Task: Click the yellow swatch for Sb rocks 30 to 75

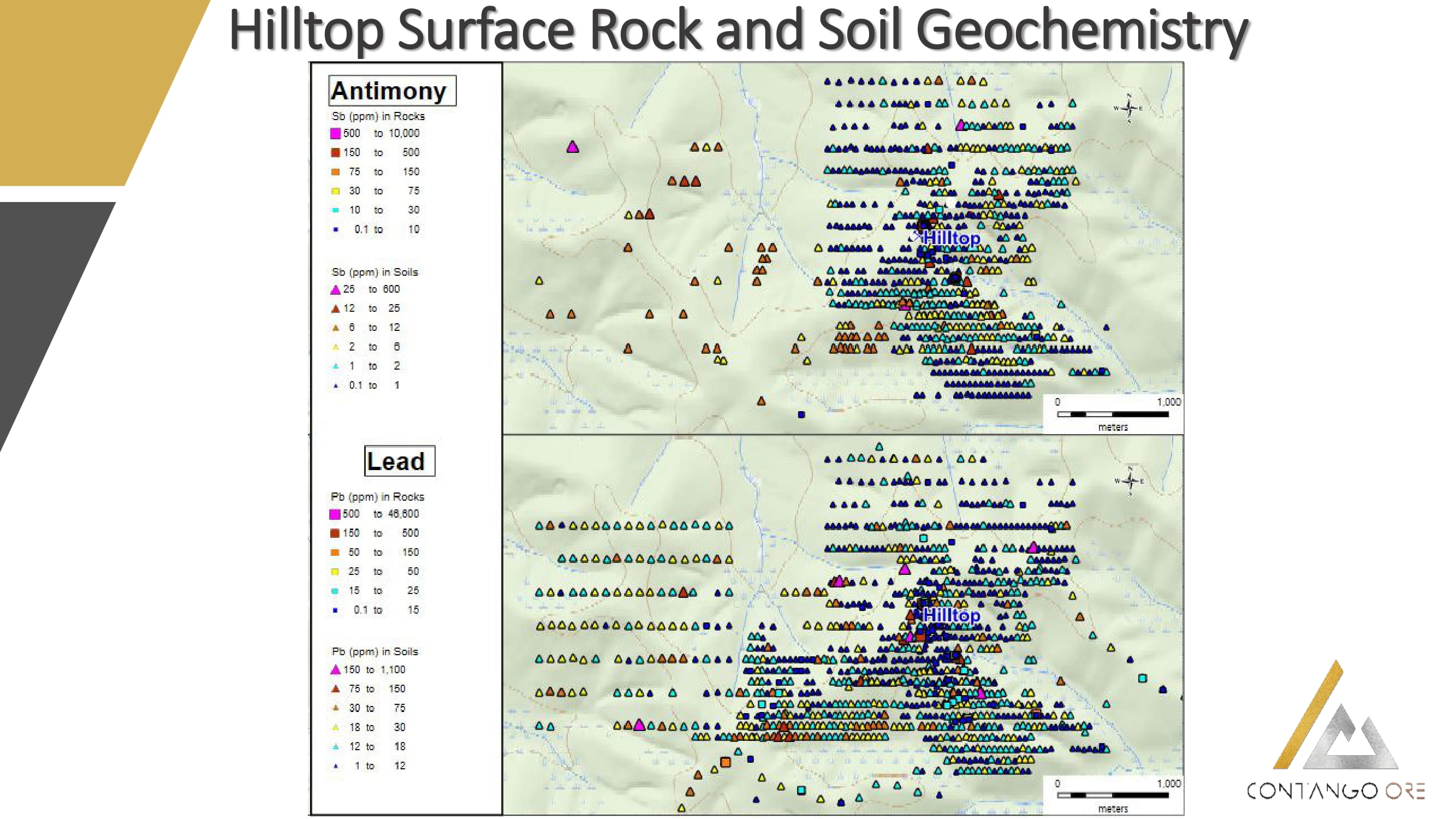Action: pyautogui.click(x=335, y=191)
